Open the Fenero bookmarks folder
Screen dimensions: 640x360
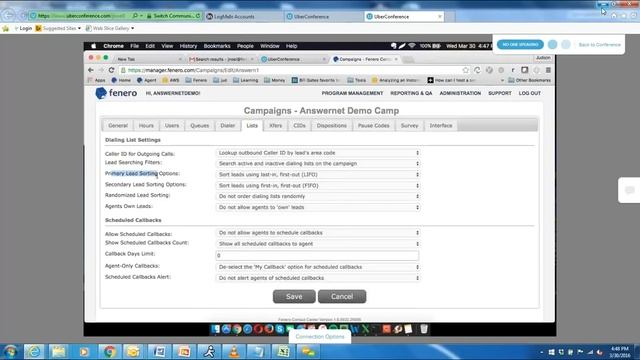[x=196, y=80]
